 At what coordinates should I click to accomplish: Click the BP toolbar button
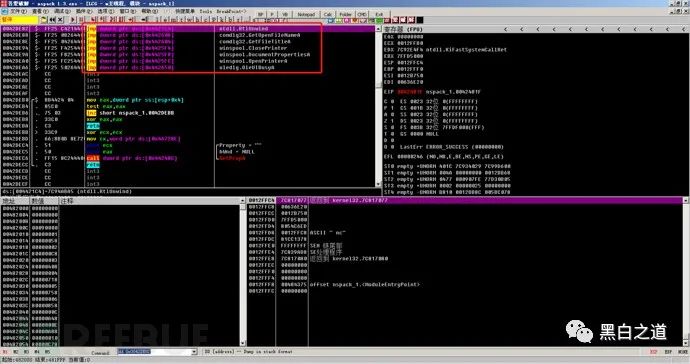pos(261,15)
